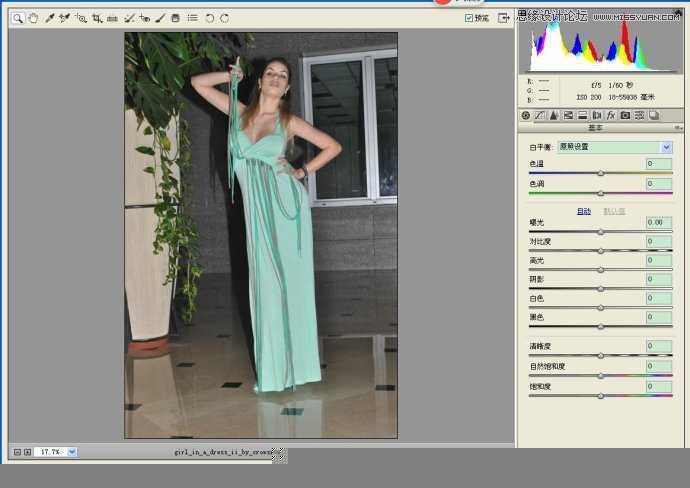Select the Zoom tool in toolbar
Viewport: 690px width, 488px height.
(18, 18)
